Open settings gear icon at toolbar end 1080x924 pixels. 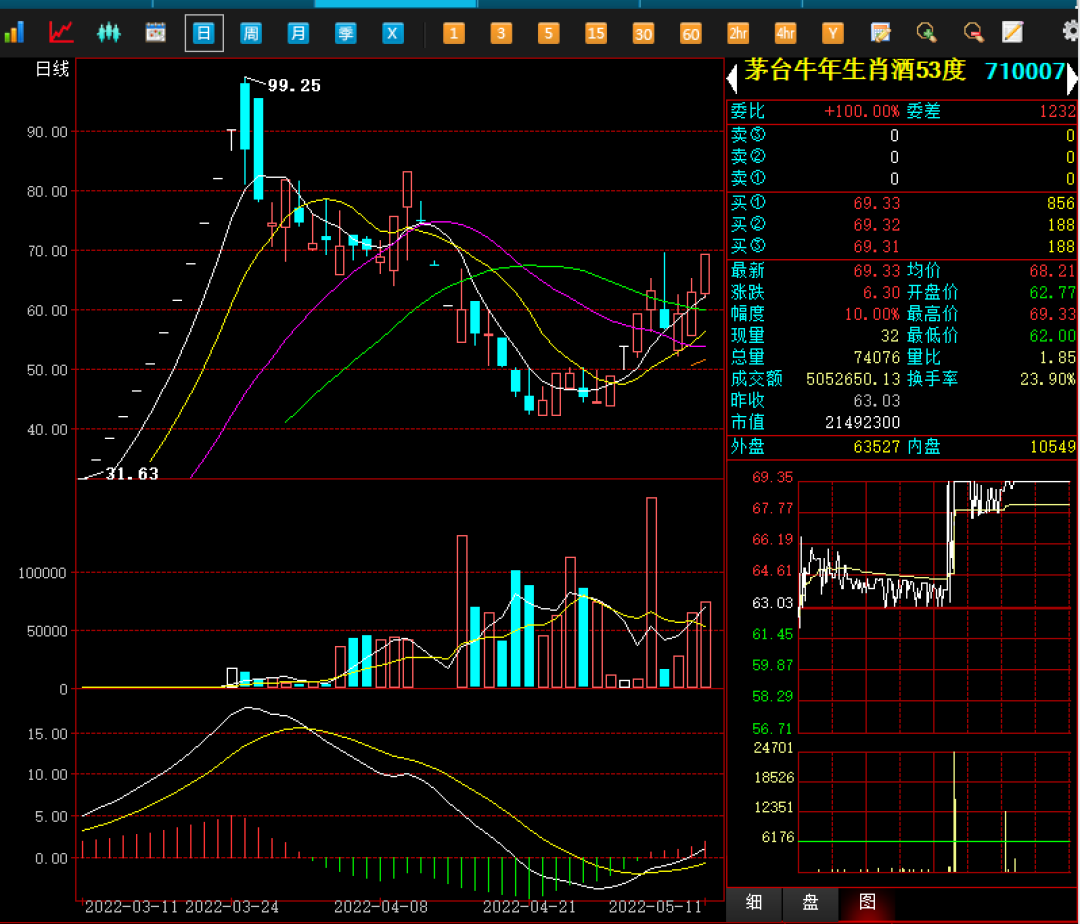pos(1070,32)
